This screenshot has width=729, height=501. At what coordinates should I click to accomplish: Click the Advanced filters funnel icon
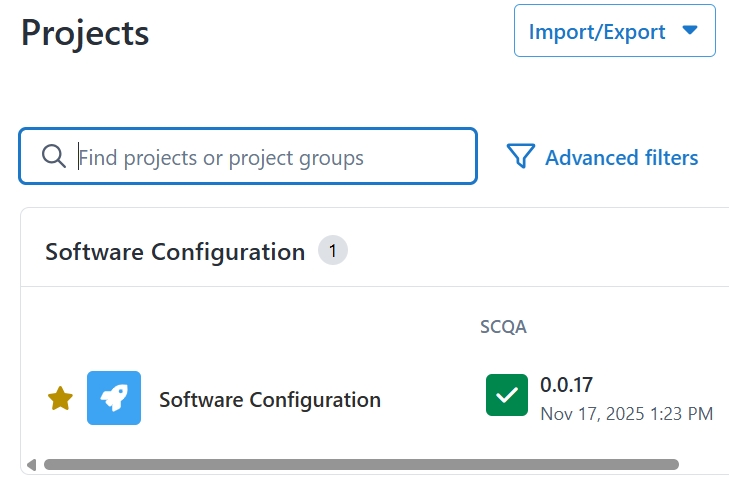coord(521,157)
